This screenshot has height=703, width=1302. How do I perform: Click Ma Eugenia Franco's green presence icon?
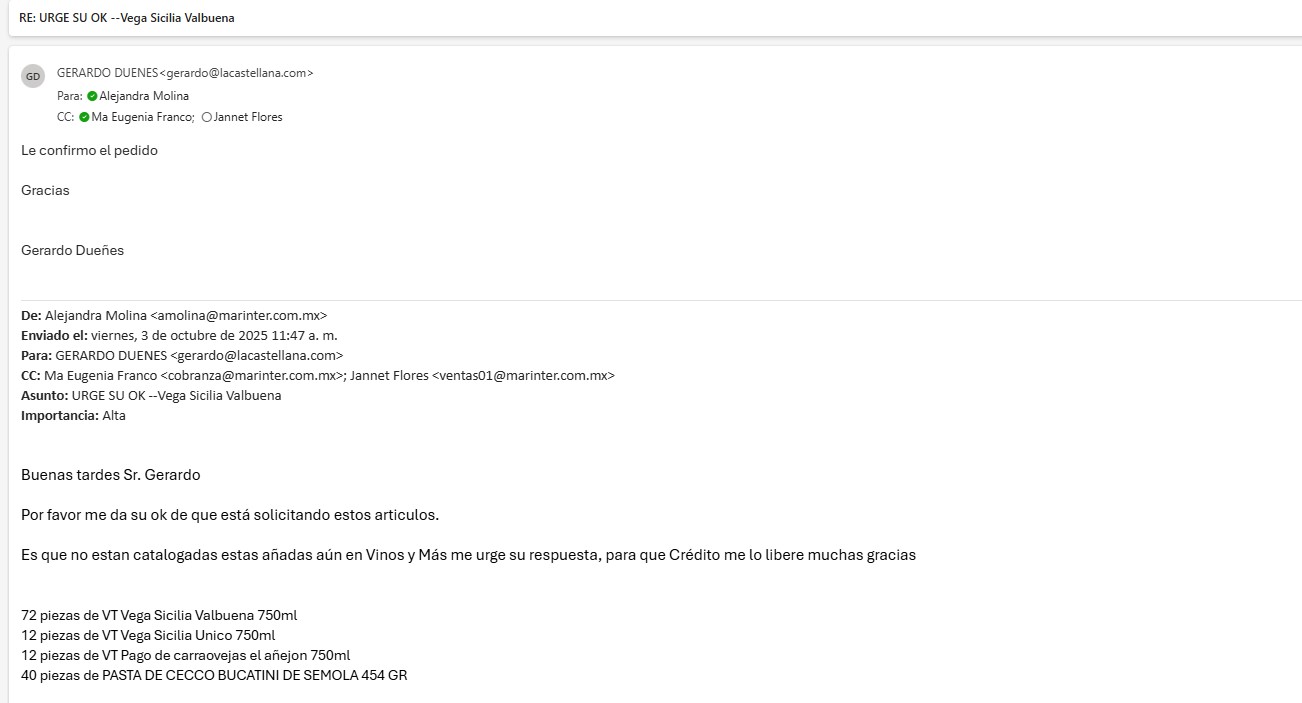tap(84, 117)
